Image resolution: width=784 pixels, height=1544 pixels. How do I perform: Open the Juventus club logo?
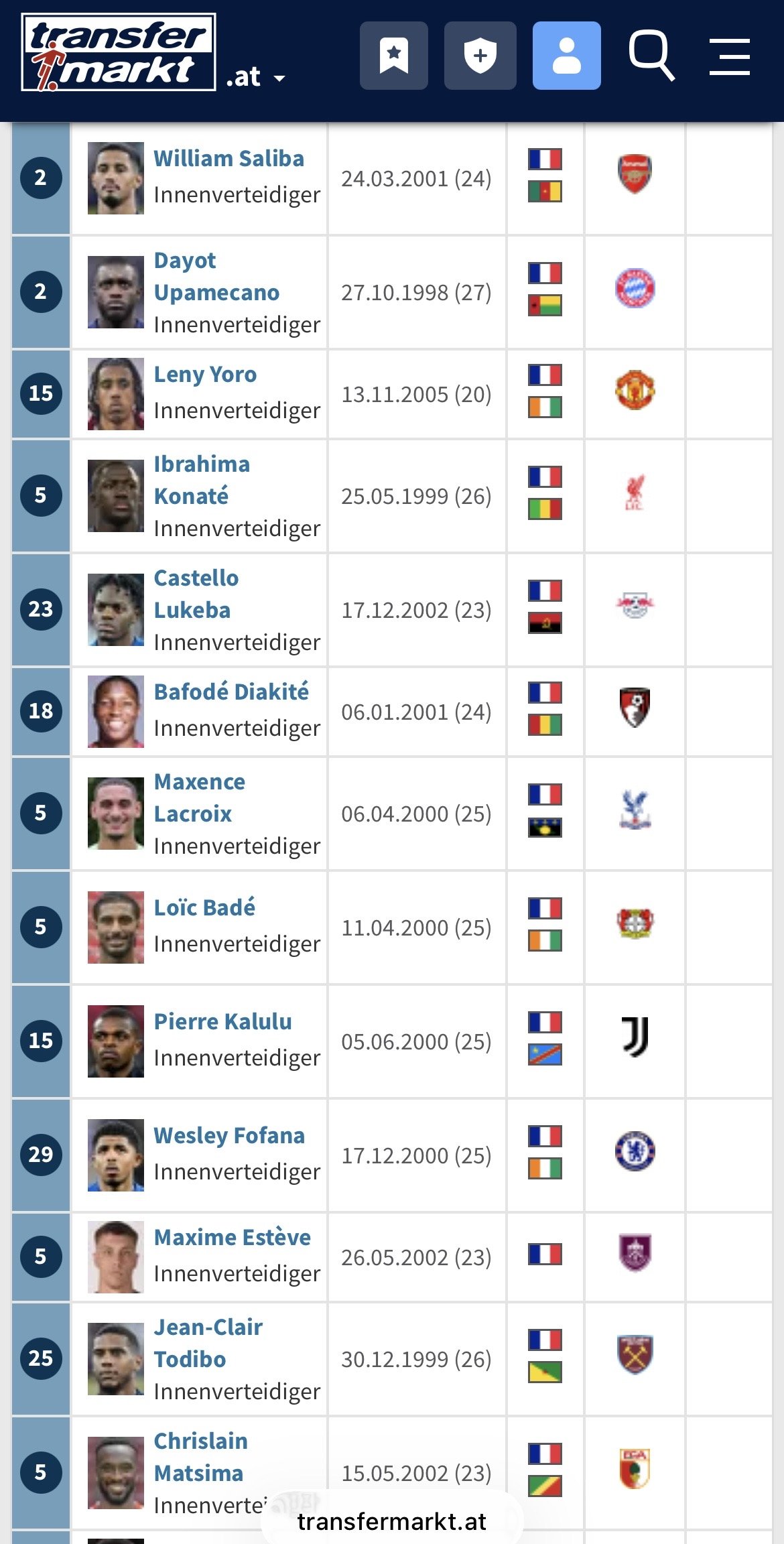click(635, 1037)
